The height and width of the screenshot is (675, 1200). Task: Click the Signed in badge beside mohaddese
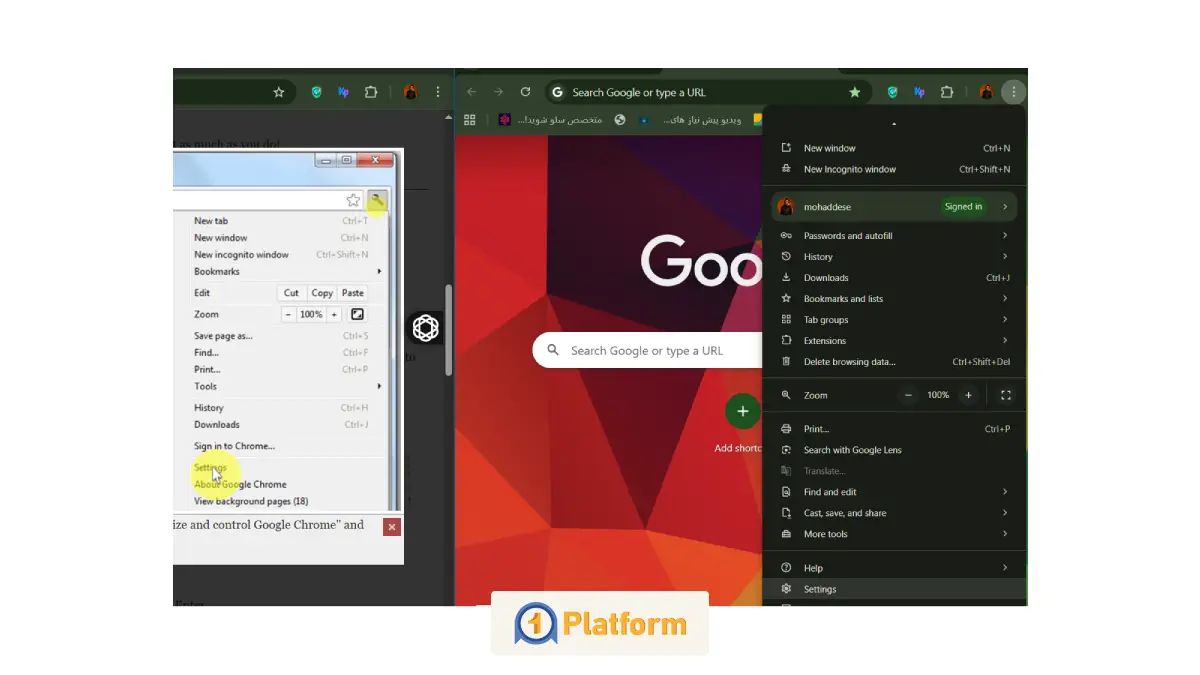pos(963,207)
